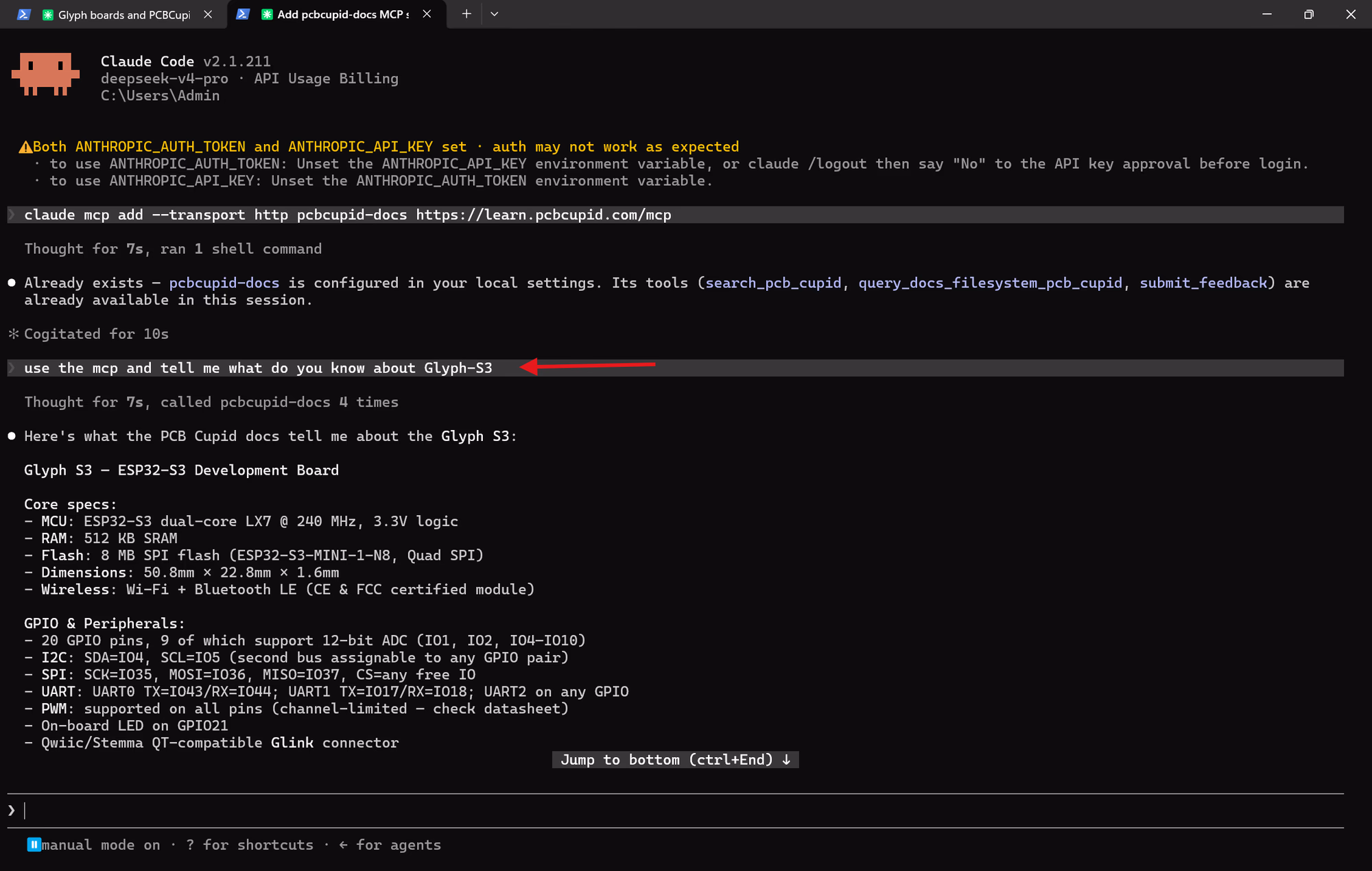Click the MCU: ESP32-S3 dual-core line
This screenshot has height=871, width=1372.
pyautogui.click(x=241, y=522)
